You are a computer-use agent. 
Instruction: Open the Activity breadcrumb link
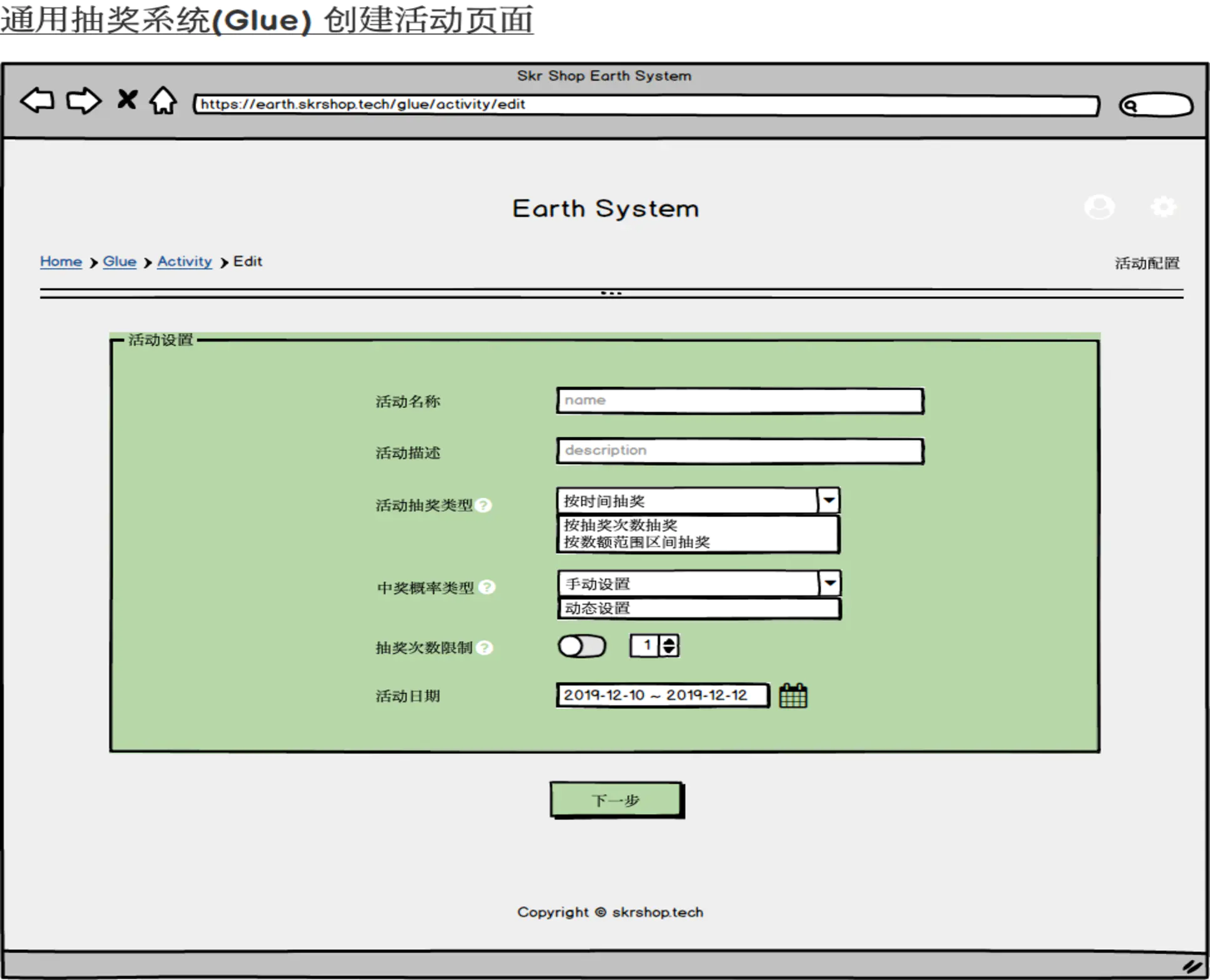tap(185, 261)
